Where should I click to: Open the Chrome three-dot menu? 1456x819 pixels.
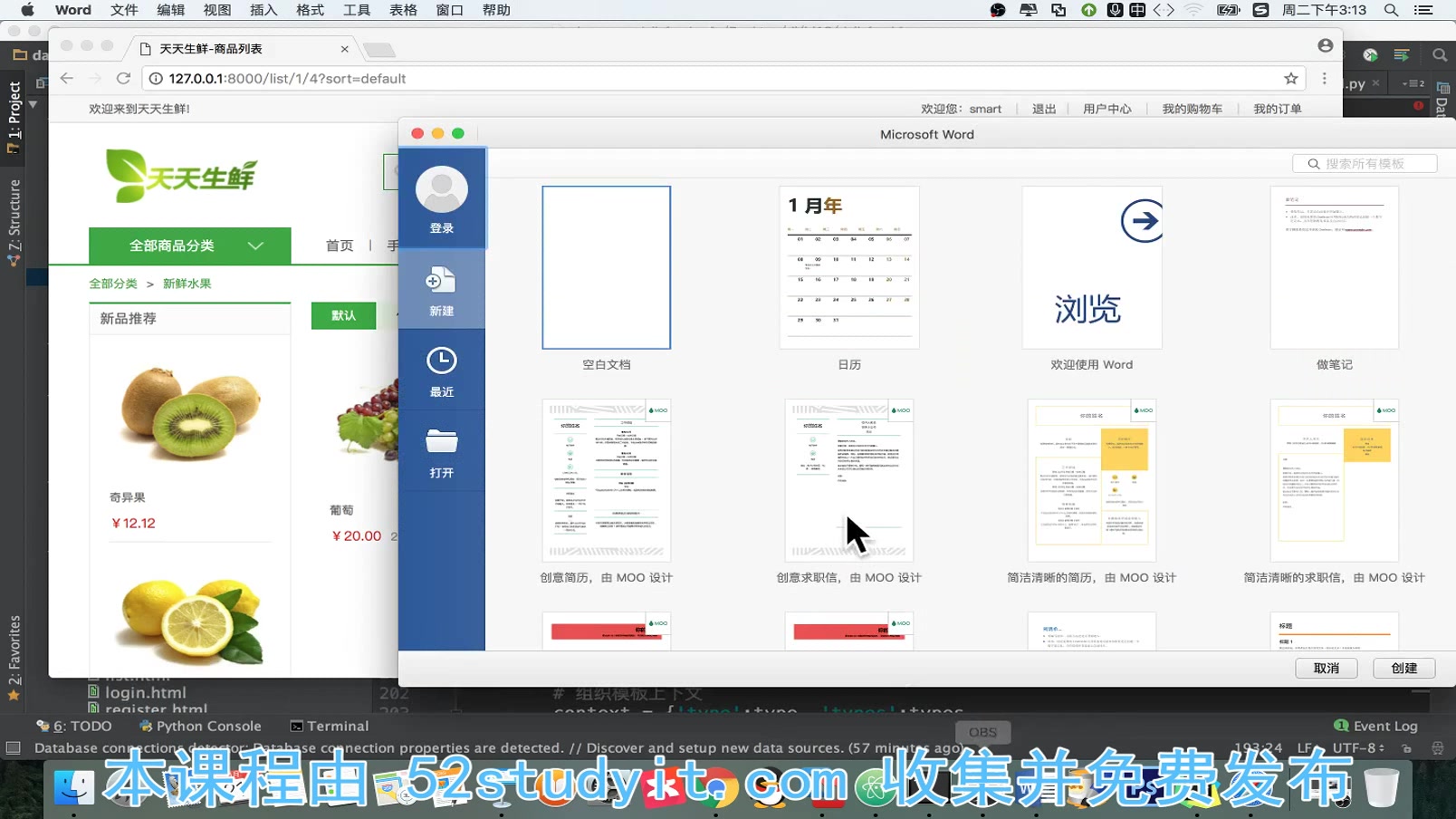[1325, 79]
